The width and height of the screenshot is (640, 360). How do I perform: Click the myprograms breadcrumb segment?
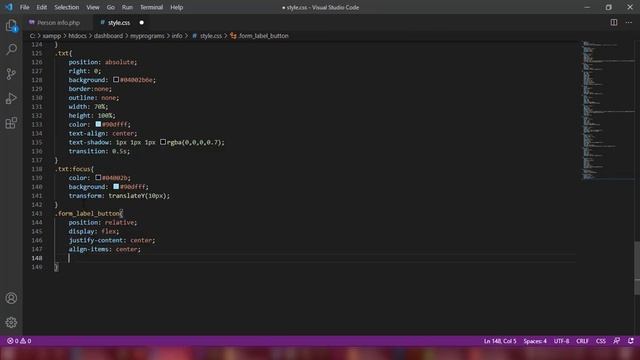click(x=147, y=36)
